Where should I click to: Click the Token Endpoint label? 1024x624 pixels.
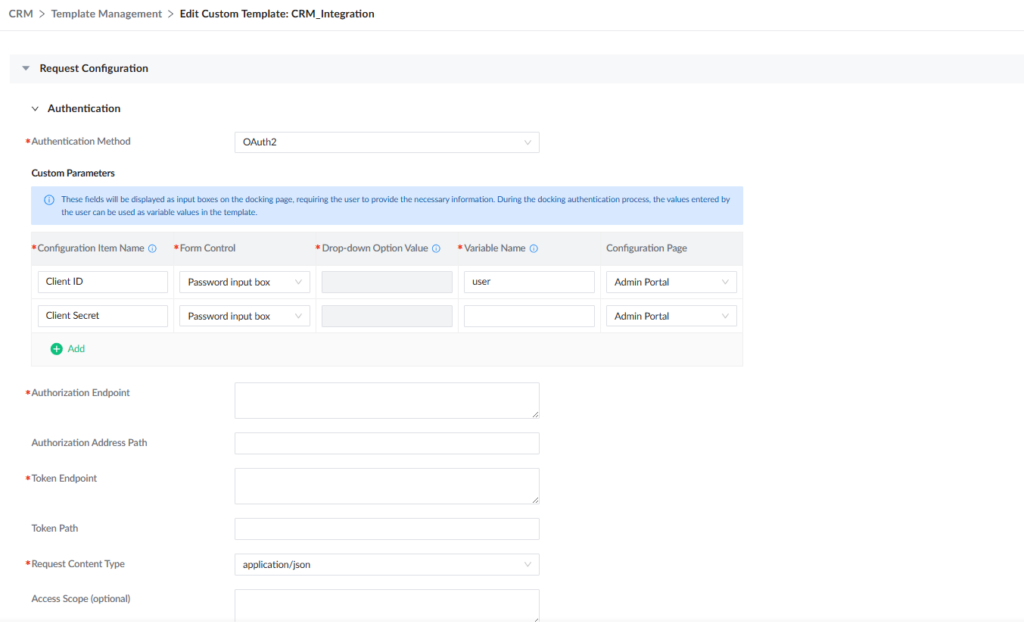click(x=64, y=478)
